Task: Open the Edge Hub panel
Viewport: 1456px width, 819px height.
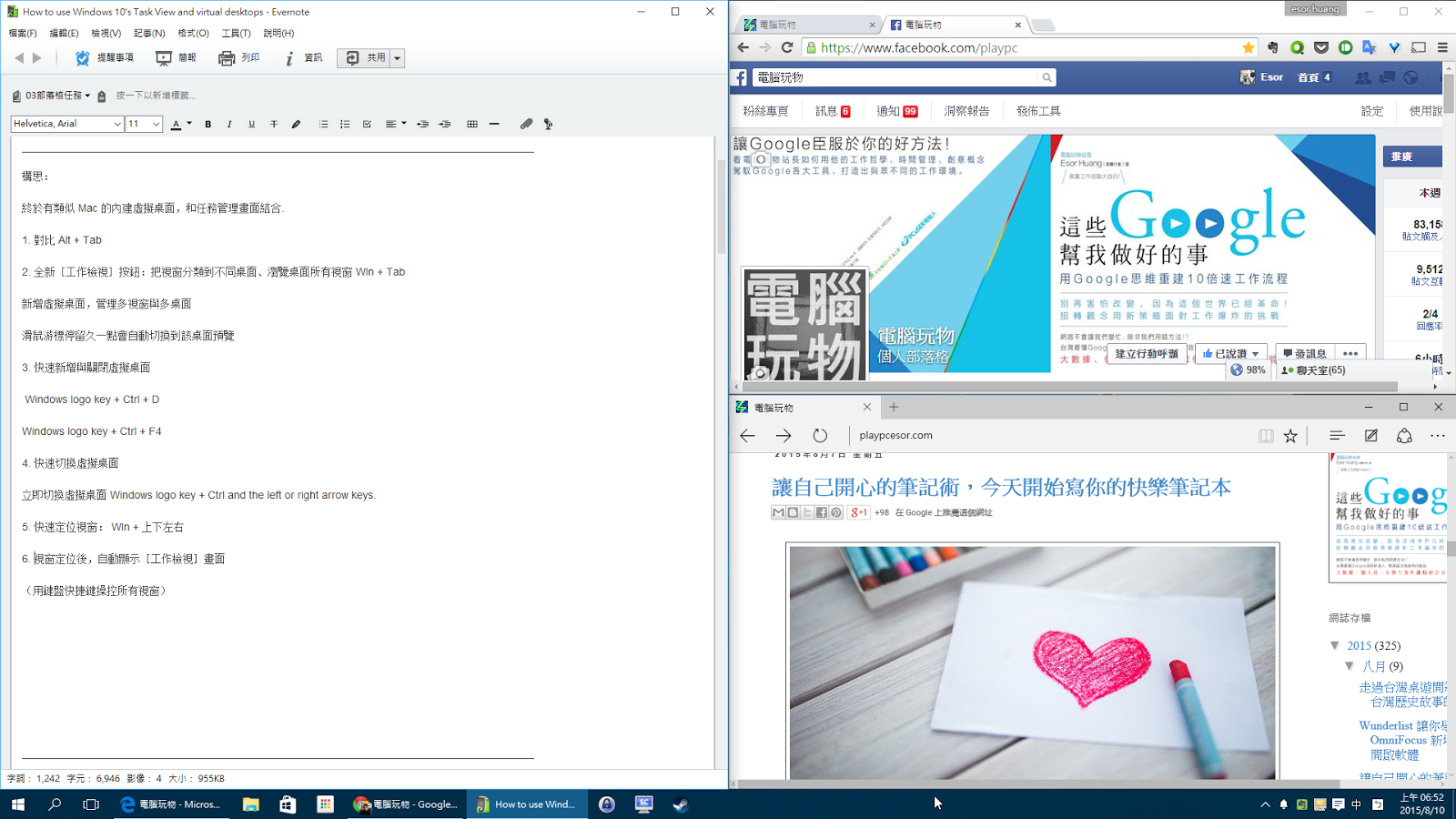Action: point(1337,436)
